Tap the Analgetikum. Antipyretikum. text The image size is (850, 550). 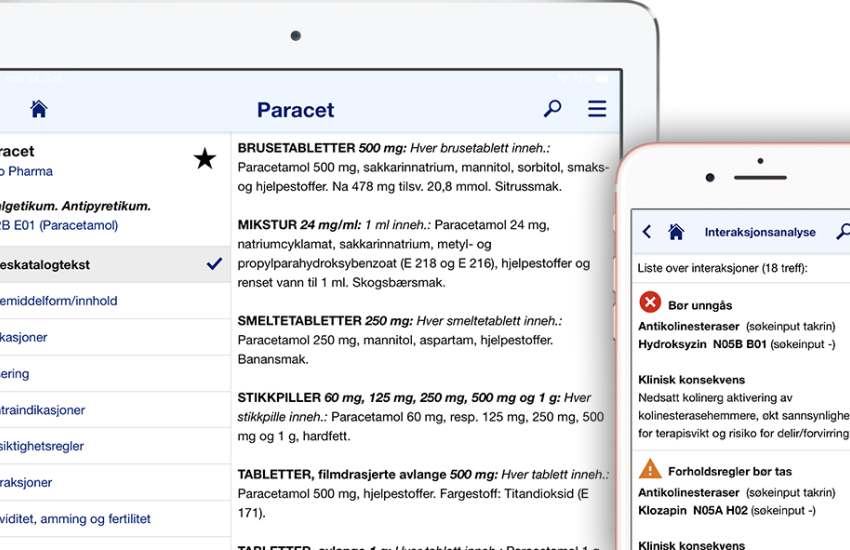[x=75, y=206]
